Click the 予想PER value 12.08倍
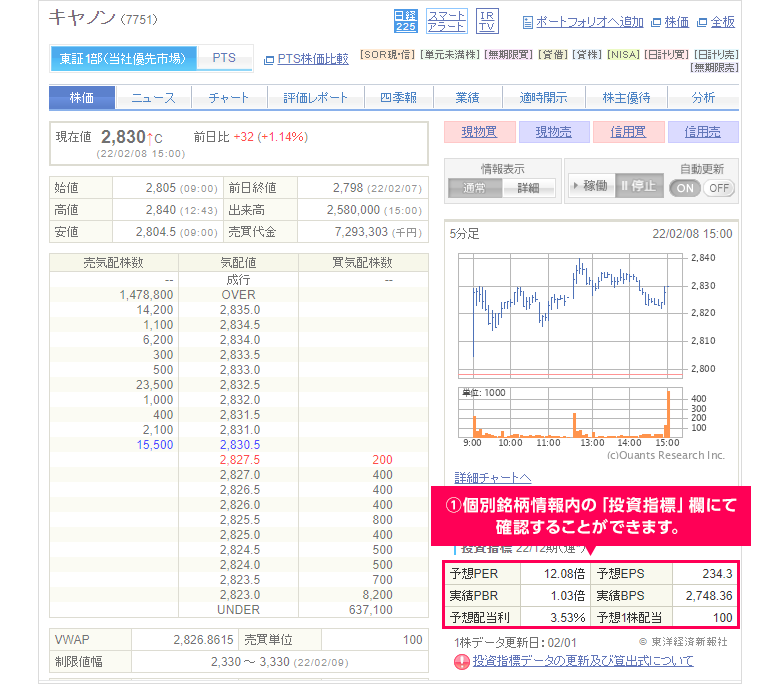 [x=564, y=574]
